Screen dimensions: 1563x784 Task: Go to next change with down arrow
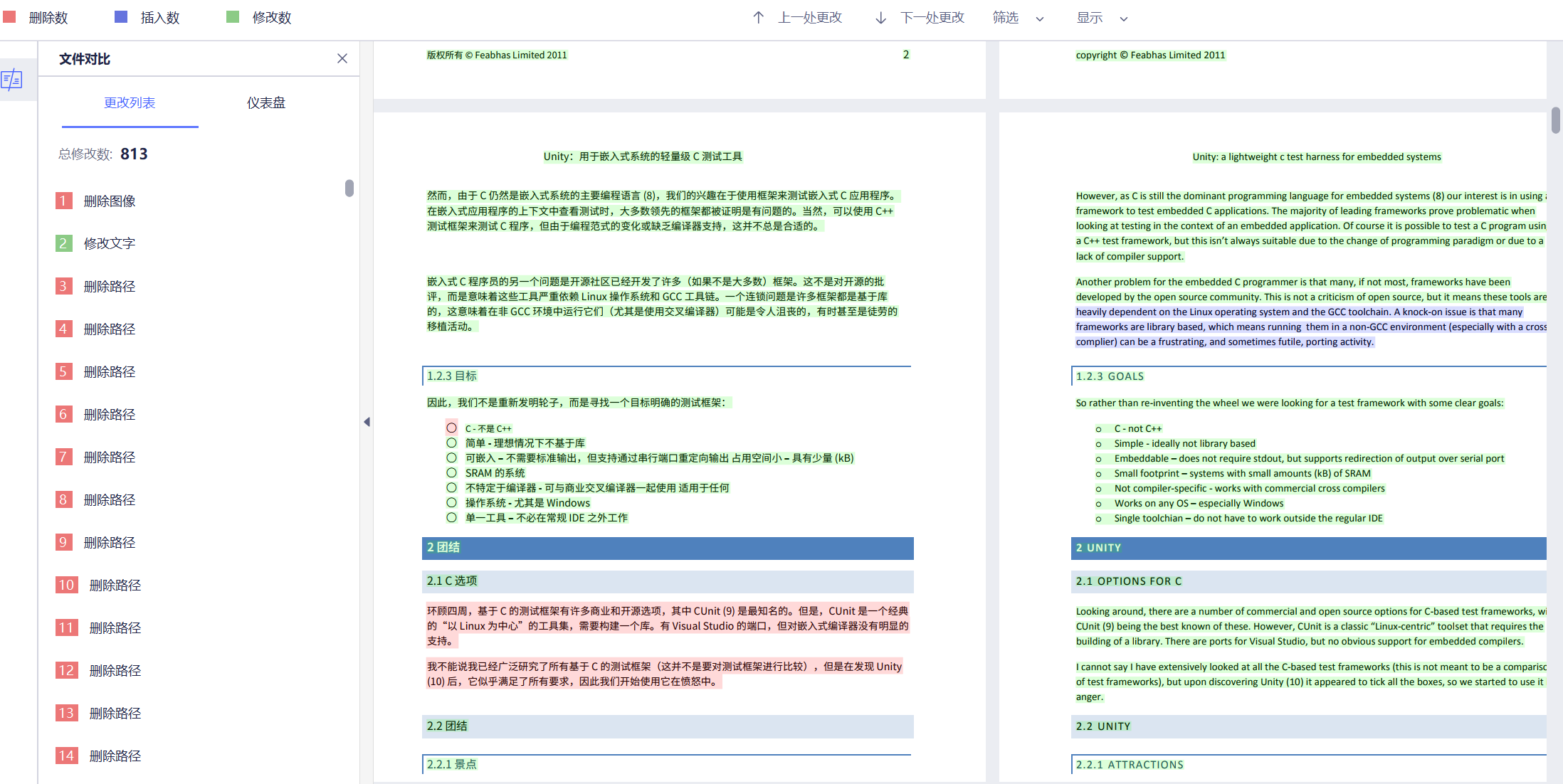pos(881,18)
